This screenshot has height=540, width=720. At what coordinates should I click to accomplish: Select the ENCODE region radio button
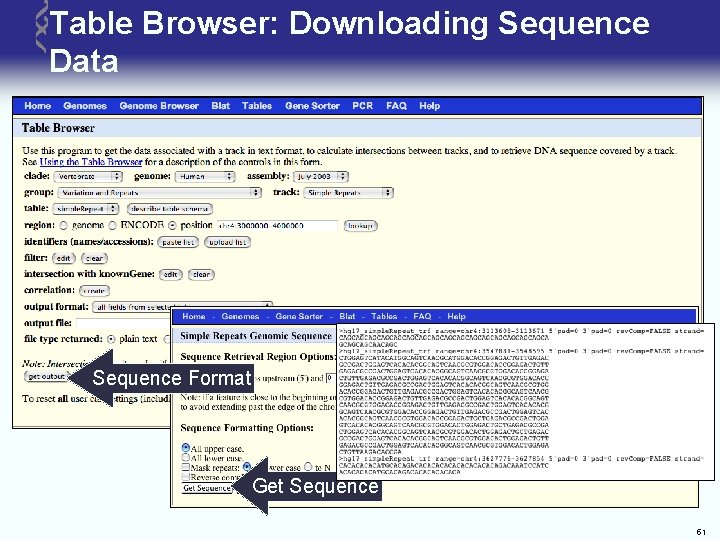[112, 225]
